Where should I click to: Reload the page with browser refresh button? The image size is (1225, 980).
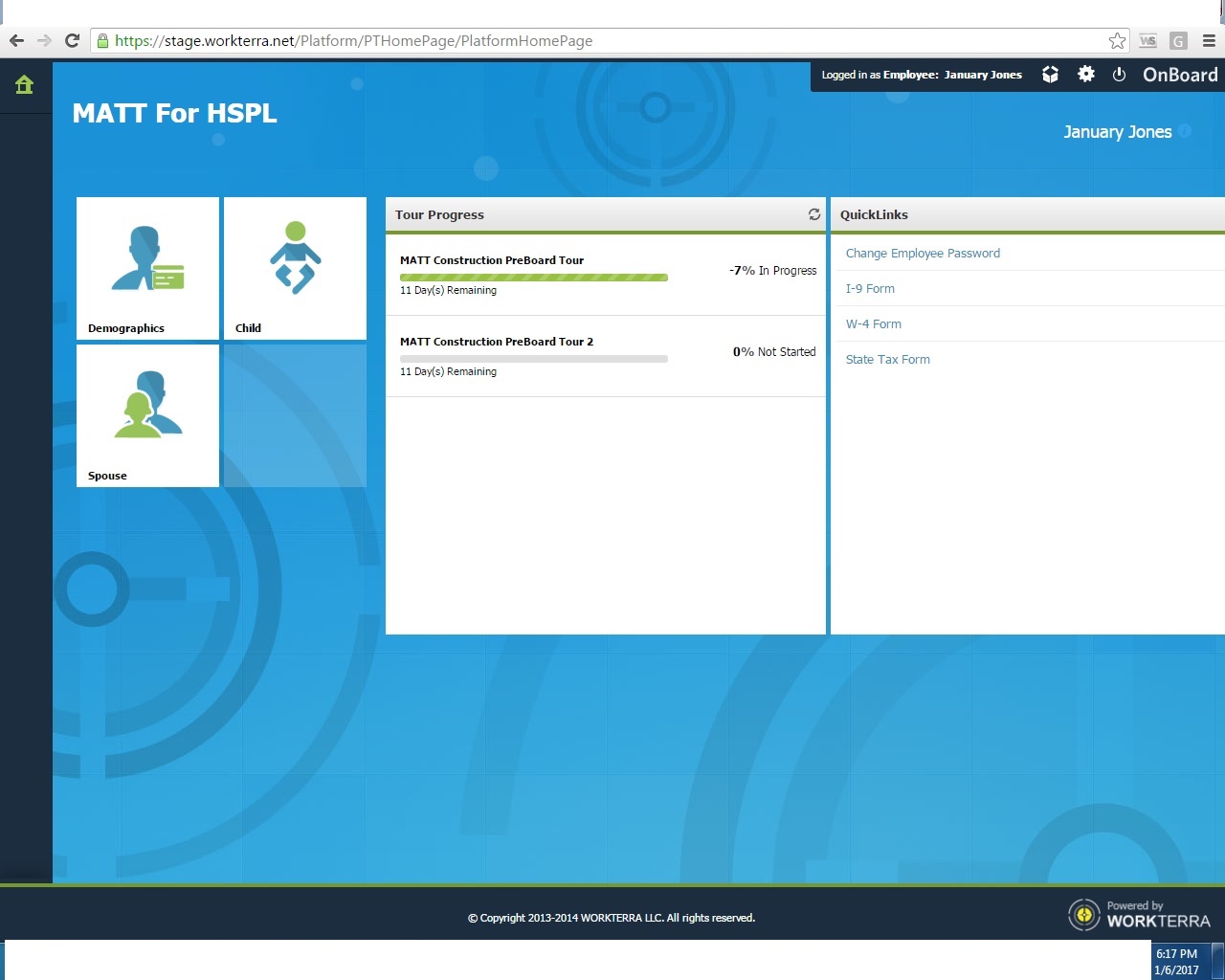tap(72, 41)
